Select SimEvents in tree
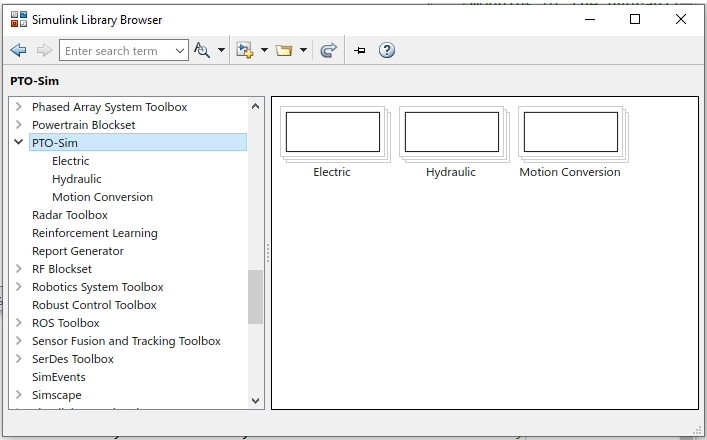The image size is (707, 440). coord(59,377)
